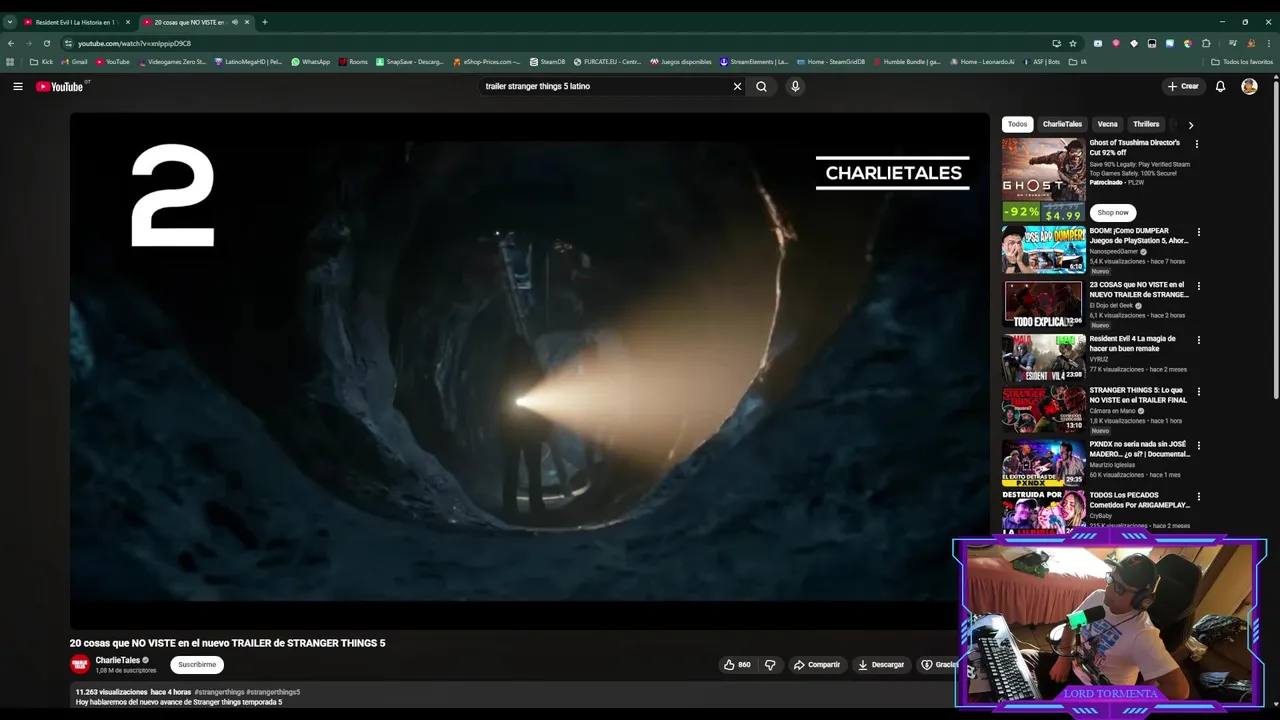Open the Gmail bookmark
The height and width of the screenshot is (720, 1280).
pyautogui.click(x=74, y=62)
